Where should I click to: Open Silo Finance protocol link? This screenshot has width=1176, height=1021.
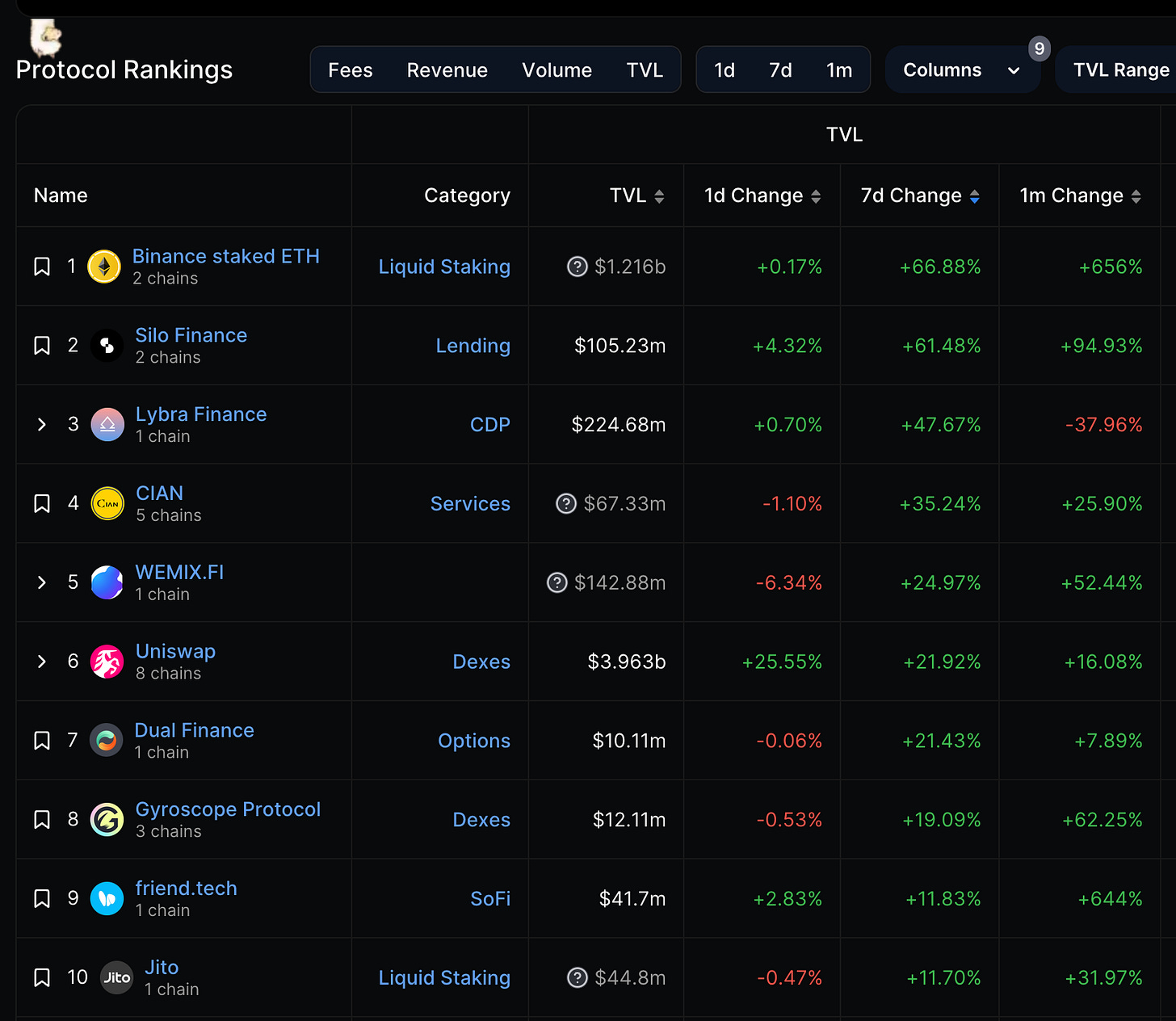coord(191,335)
